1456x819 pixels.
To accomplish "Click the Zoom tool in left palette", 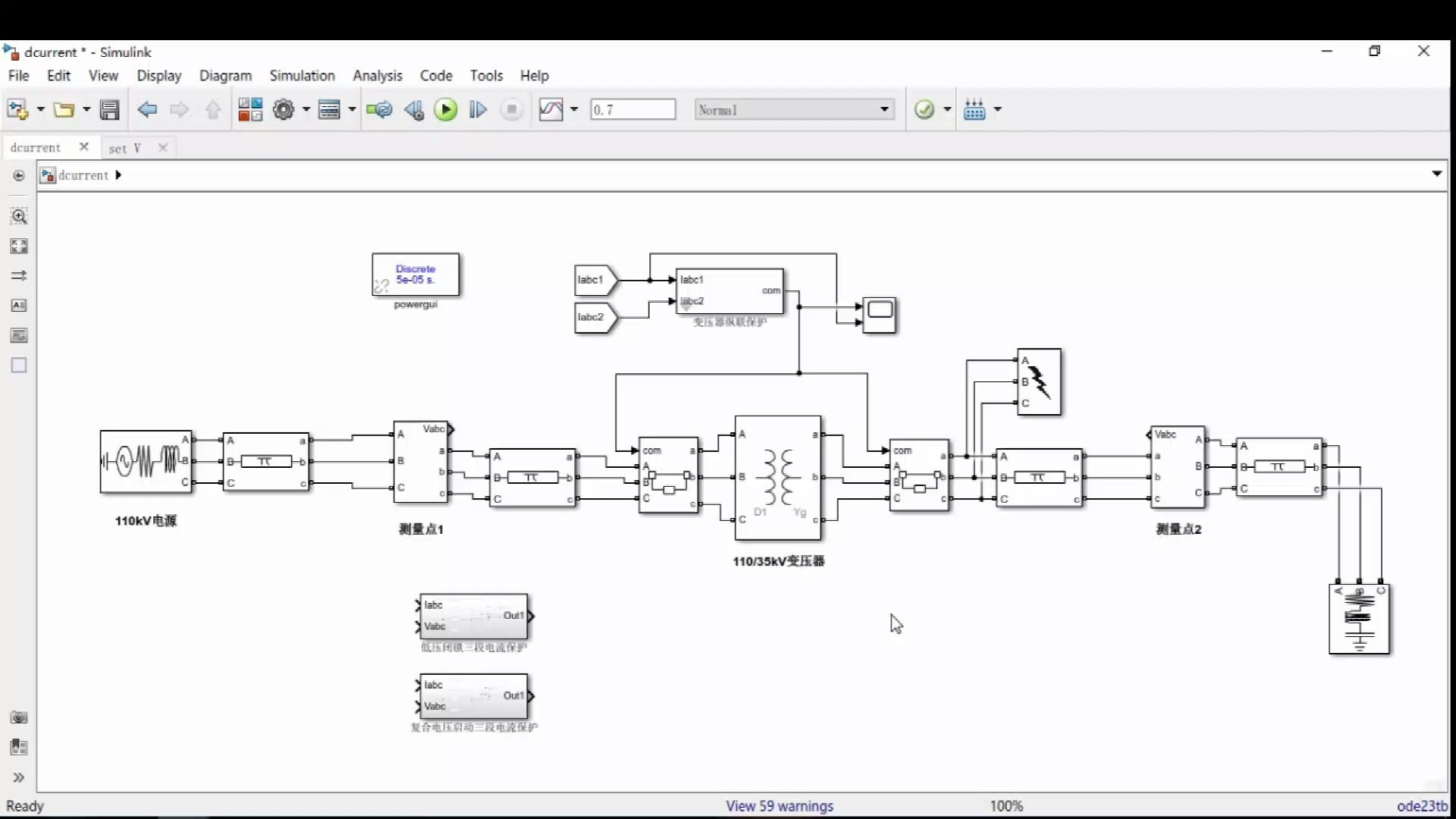I will coord(19,216).
